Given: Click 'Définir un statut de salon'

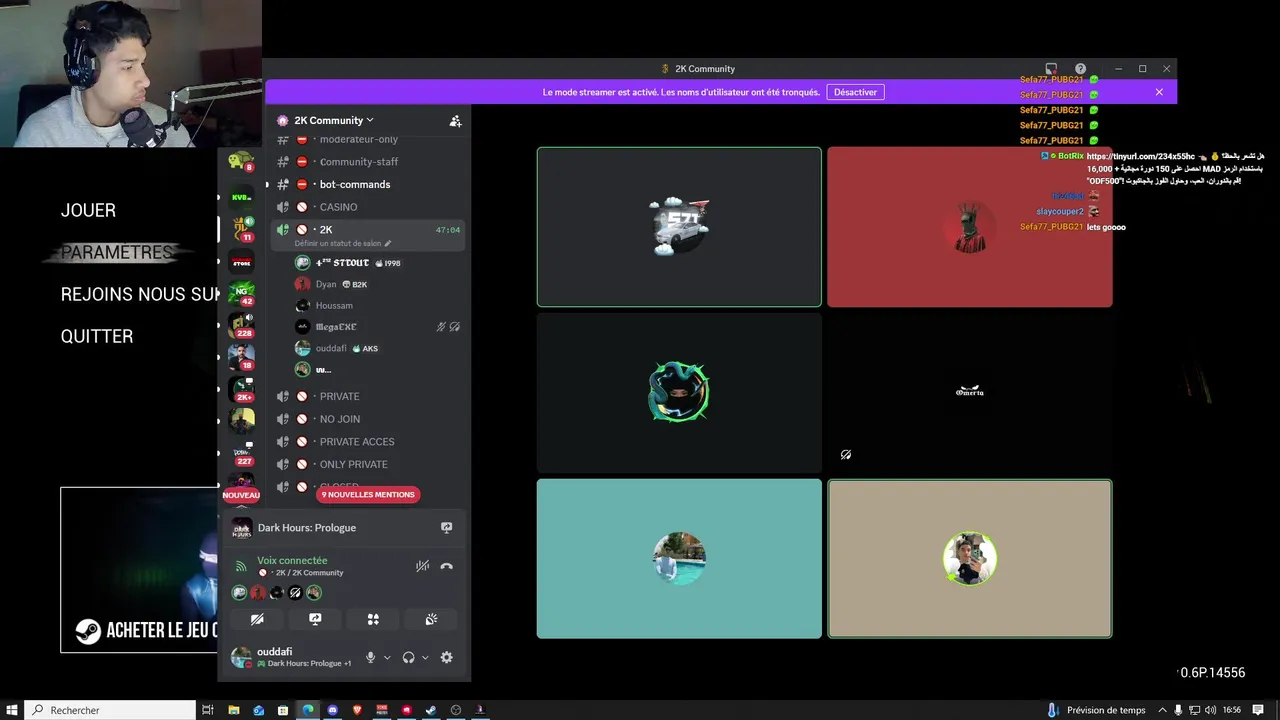Looking at the screenshot, I should click(x=342, y=244).
